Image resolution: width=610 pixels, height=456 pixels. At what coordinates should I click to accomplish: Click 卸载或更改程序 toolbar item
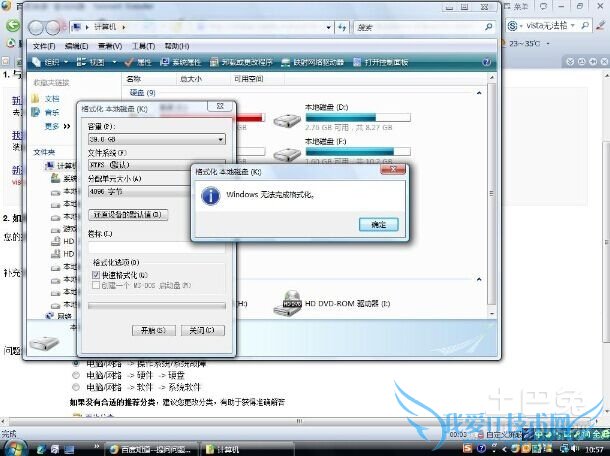point(241,62)
